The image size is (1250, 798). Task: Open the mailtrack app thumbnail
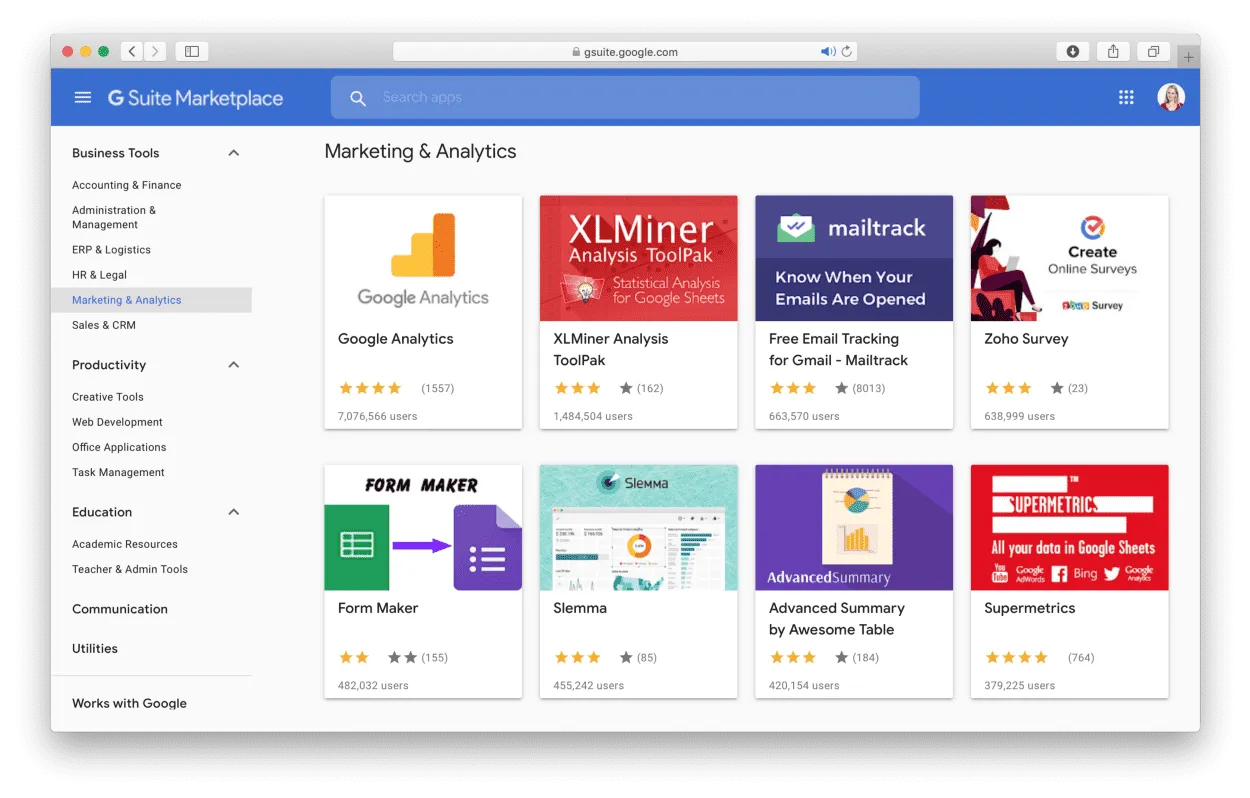coord(854,258)
